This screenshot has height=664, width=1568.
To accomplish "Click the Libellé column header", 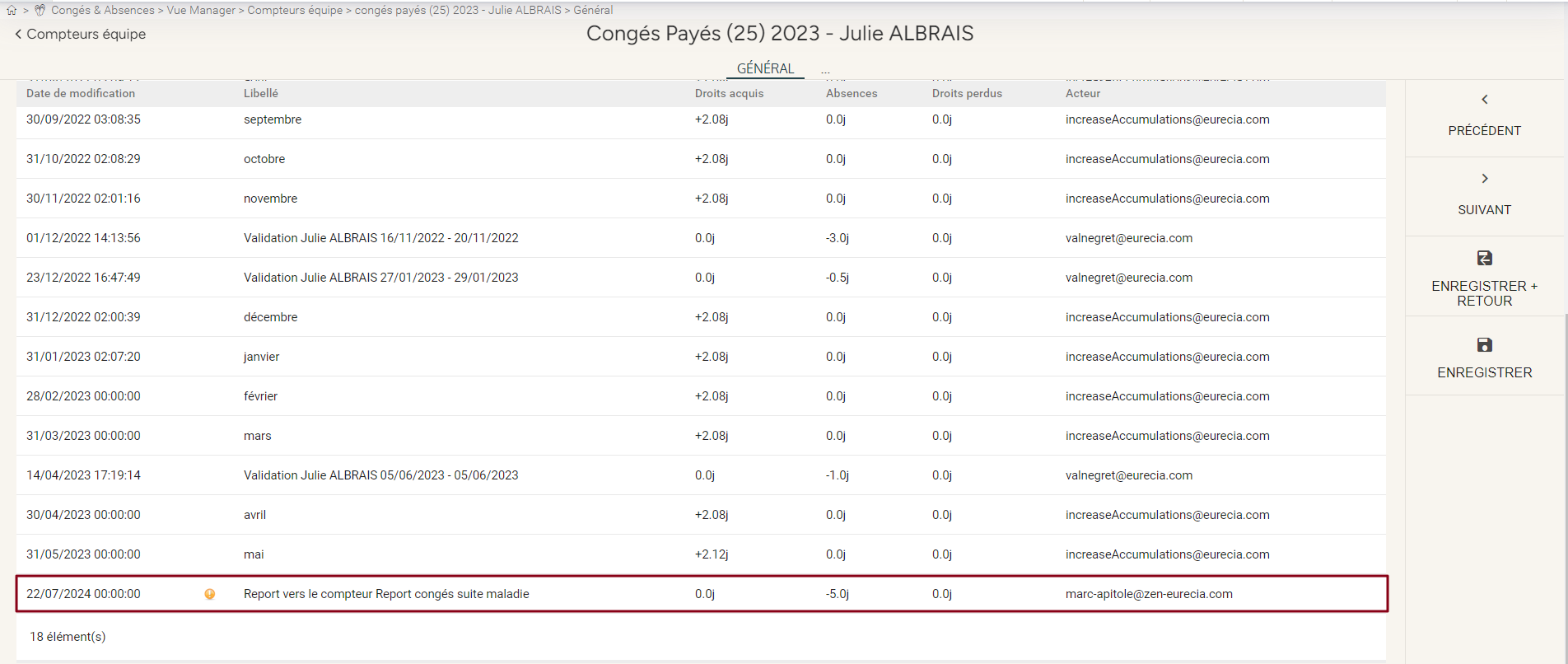I will pos(261,94).
